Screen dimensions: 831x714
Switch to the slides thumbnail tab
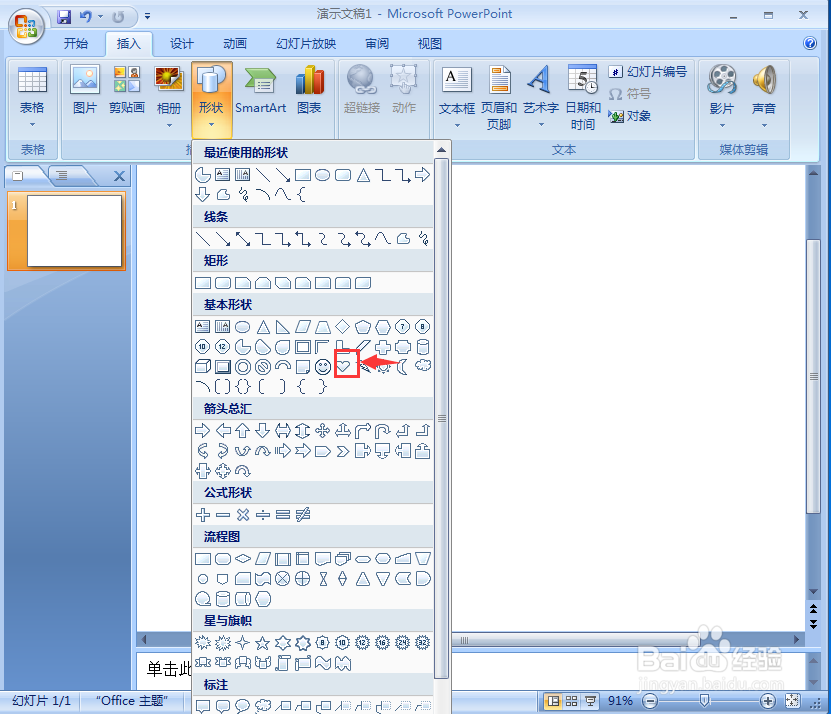click(18, 175)
